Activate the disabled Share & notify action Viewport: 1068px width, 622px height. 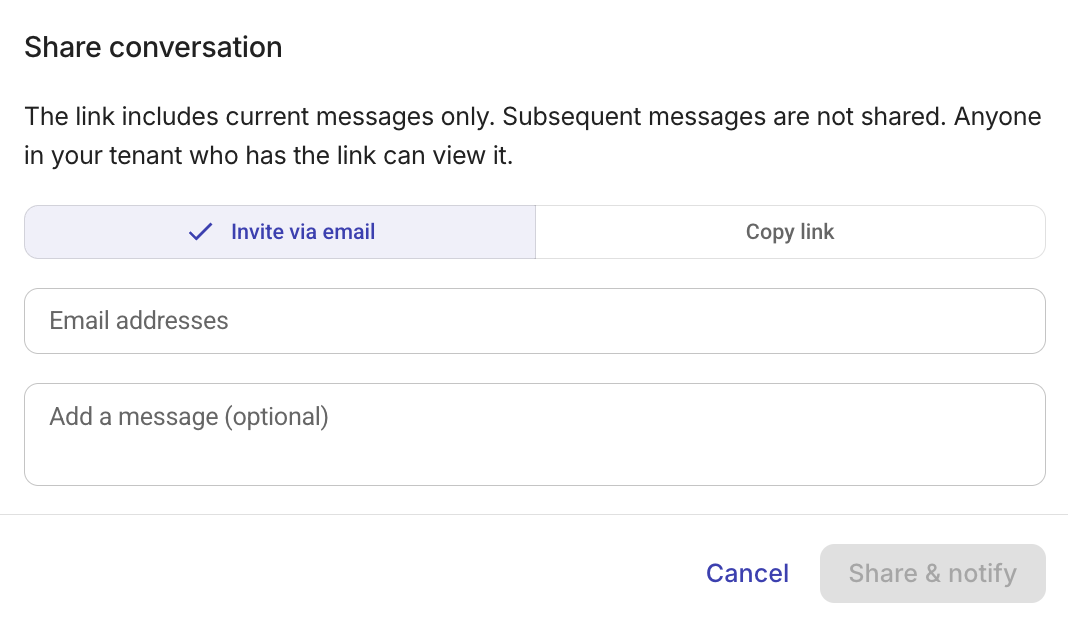(932, 573)
